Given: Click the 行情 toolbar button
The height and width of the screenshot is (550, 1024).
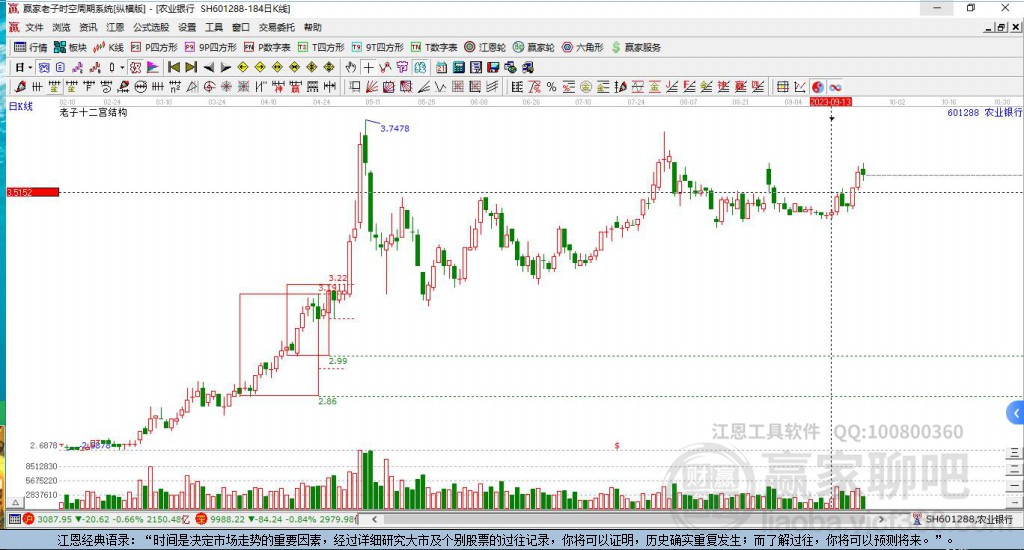Looking at the screenshot, I should click(x=31, y=47).
